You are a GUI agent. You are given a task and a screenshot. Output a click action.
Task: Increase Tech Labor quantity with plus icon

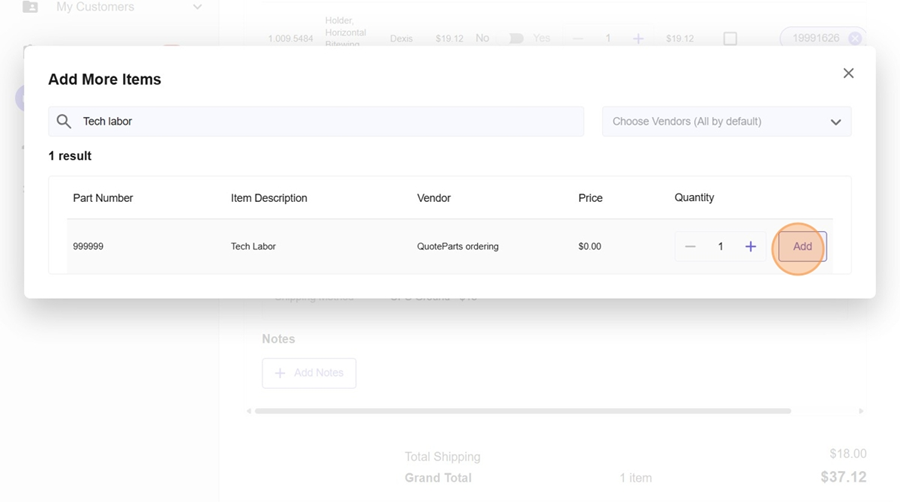click(750, 246)
